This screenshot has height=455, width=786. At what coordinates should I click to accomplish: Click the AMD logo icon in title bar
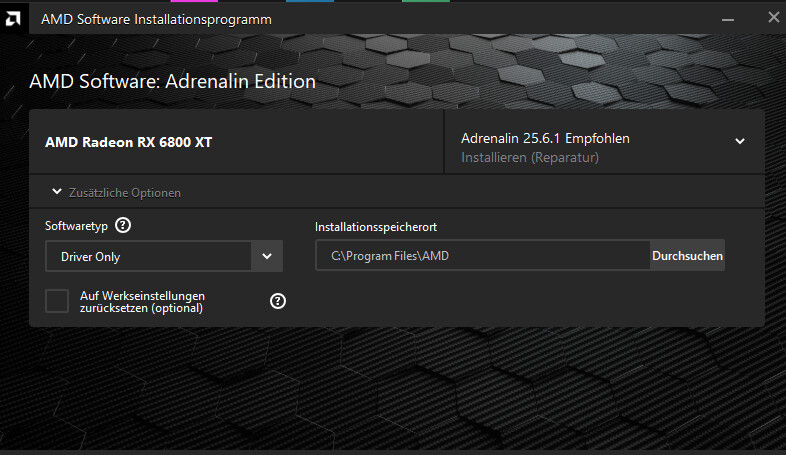[x=13, y=19]
